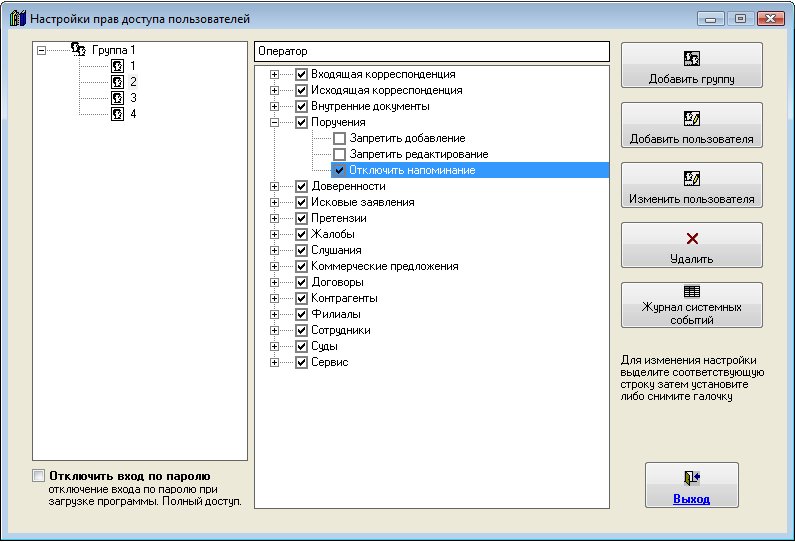The image size is (795, 542).
Task: Expand Входящая корреспонденция node
Action: (274, 75)
